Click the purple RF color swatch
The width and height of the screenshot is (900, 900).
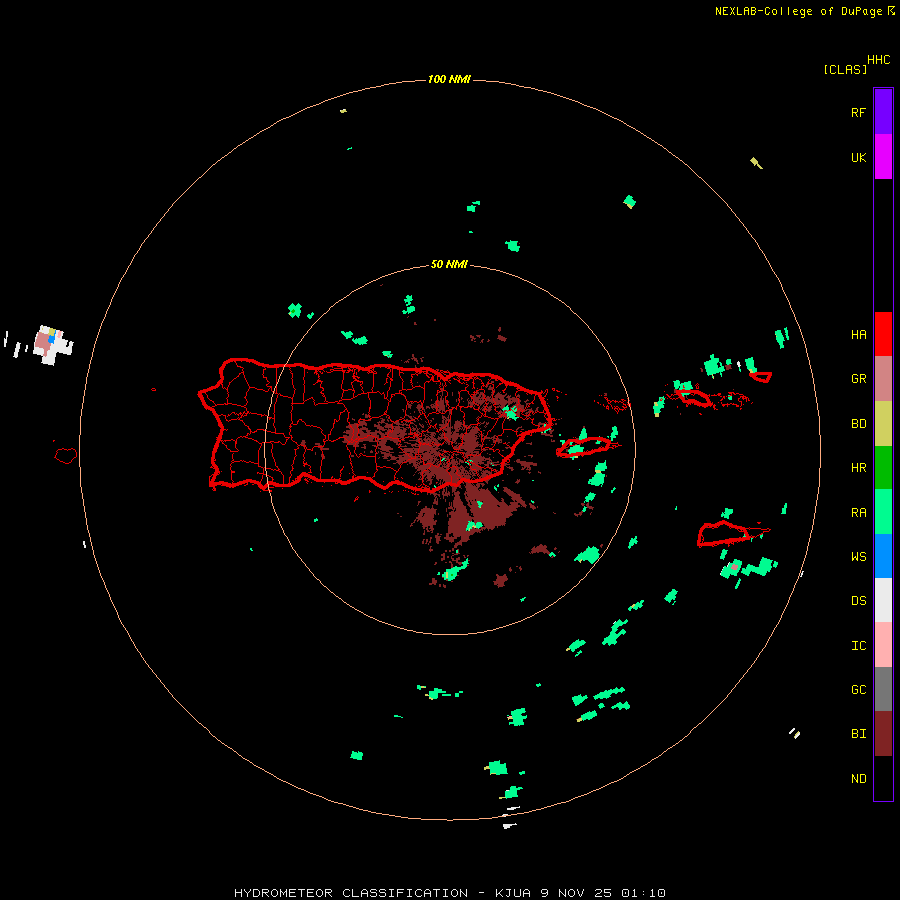tap(883, 112)
